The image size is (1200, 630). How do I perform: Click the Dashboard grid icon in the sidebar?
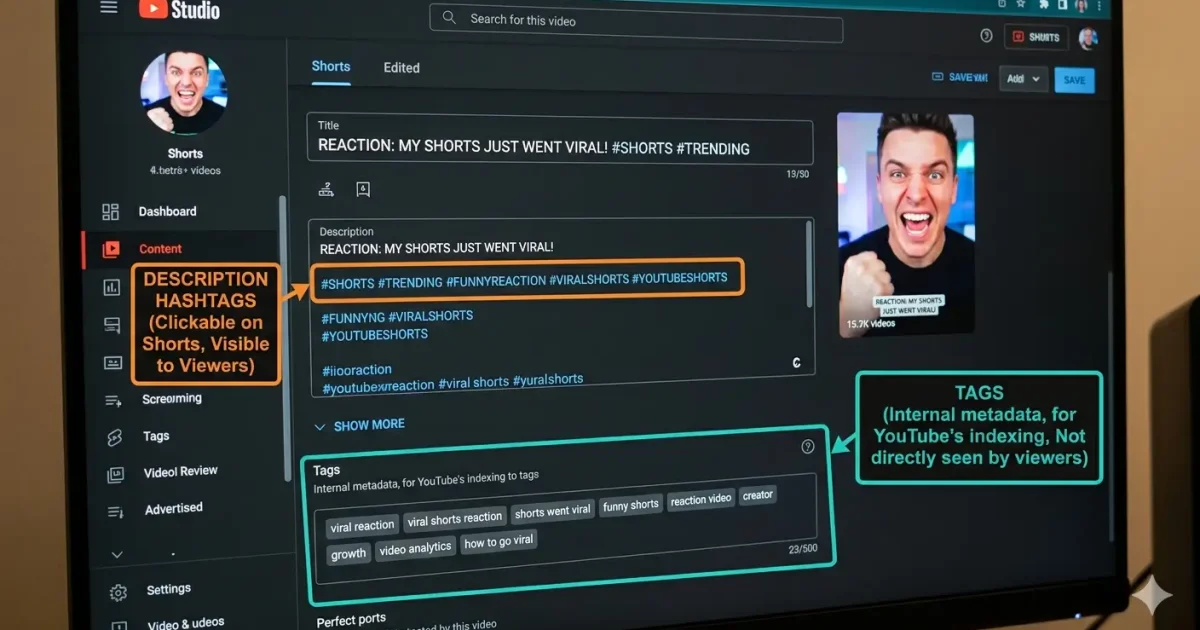[111, 212]
